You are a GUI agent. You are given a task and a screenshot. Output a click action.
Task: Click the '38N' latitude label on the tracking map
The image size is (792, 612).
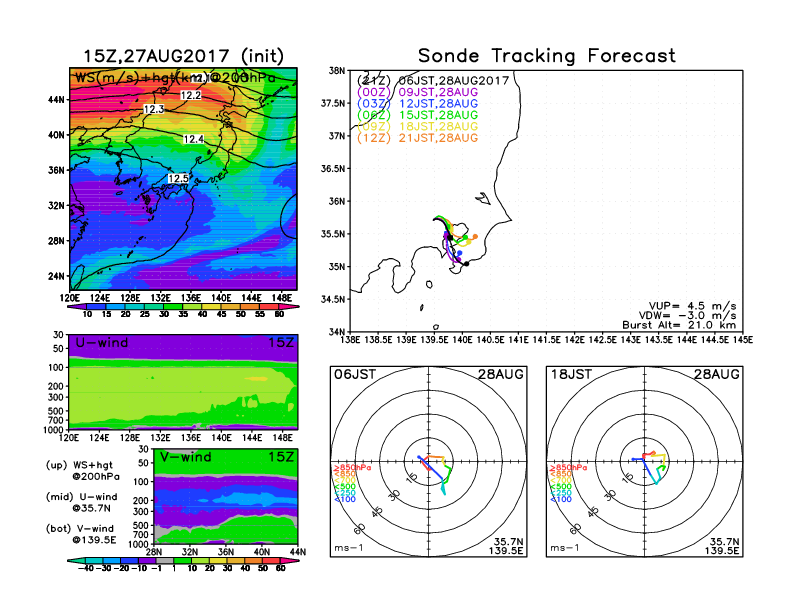(337, 71)
